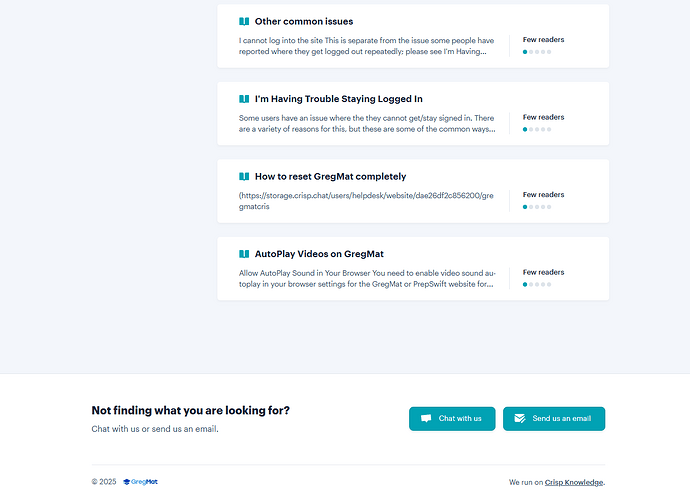Screen dimensions: 690x499
Task: Click book icon next to AutoPlay Videos article
Action: tap(244, 254)
